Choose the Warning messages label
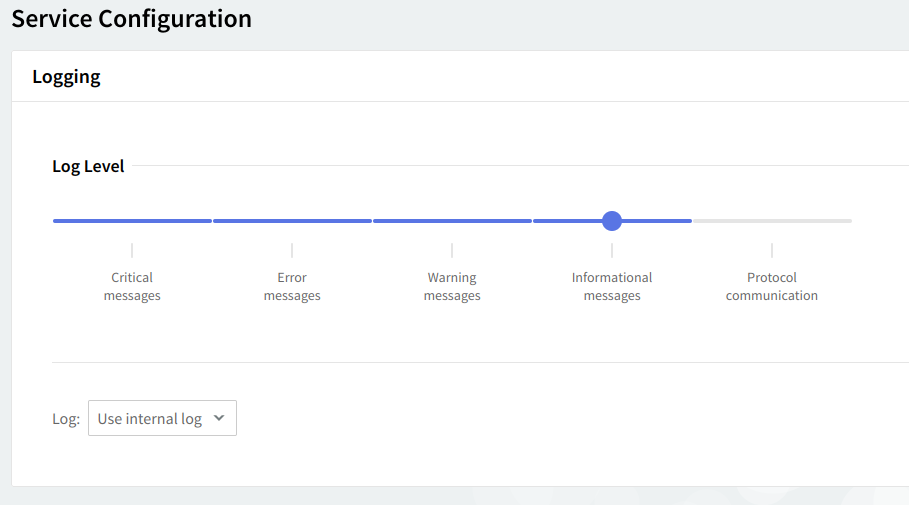909x505 pixels. tap(452, 287)
